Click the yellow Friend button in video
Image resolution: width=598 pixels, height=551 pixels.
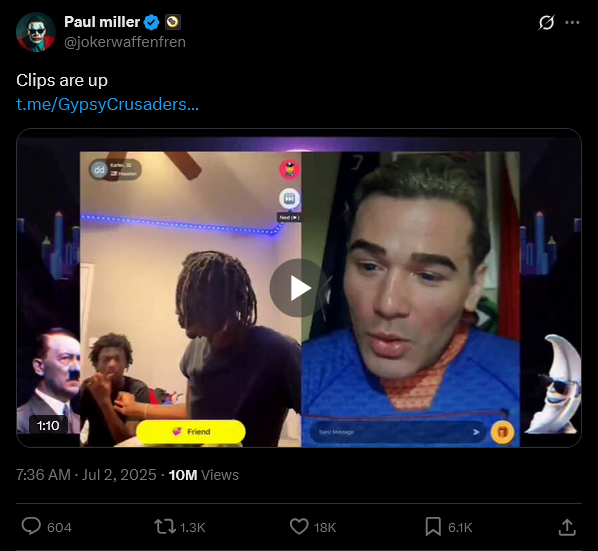(x=191, y=432)
